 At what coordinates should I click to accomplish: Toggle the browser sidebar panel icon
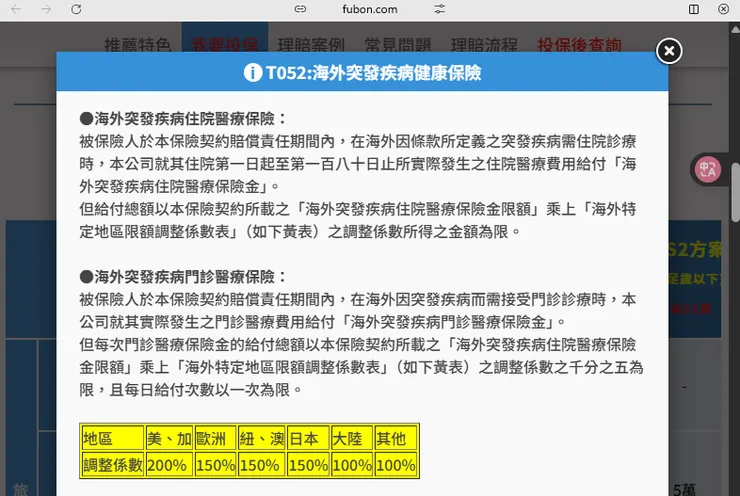pyautogui.click(x=694, y=9)
